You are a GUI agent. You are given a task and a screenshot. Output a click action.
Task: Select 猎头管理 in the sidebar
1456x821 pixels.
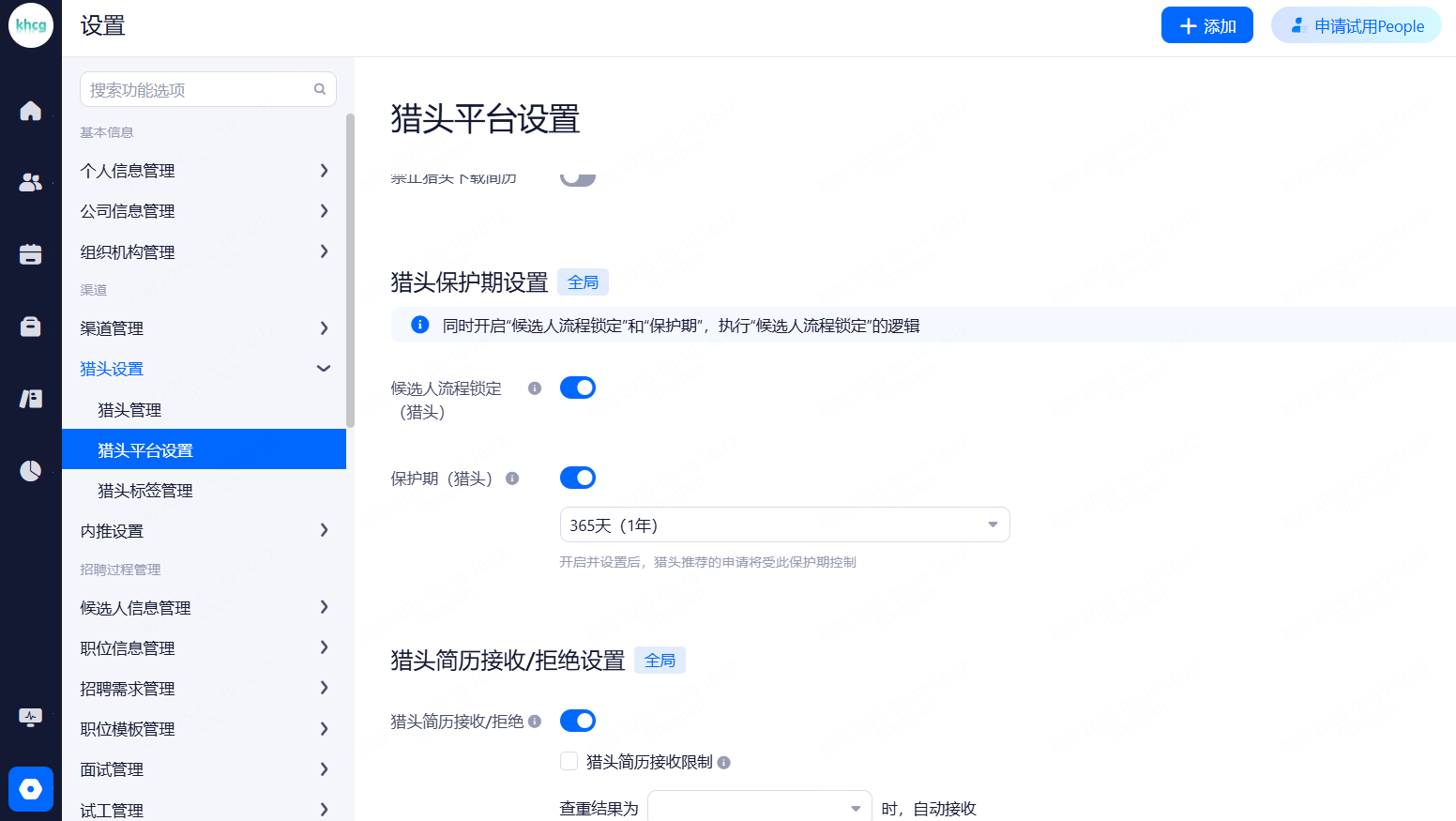(129, 410)
